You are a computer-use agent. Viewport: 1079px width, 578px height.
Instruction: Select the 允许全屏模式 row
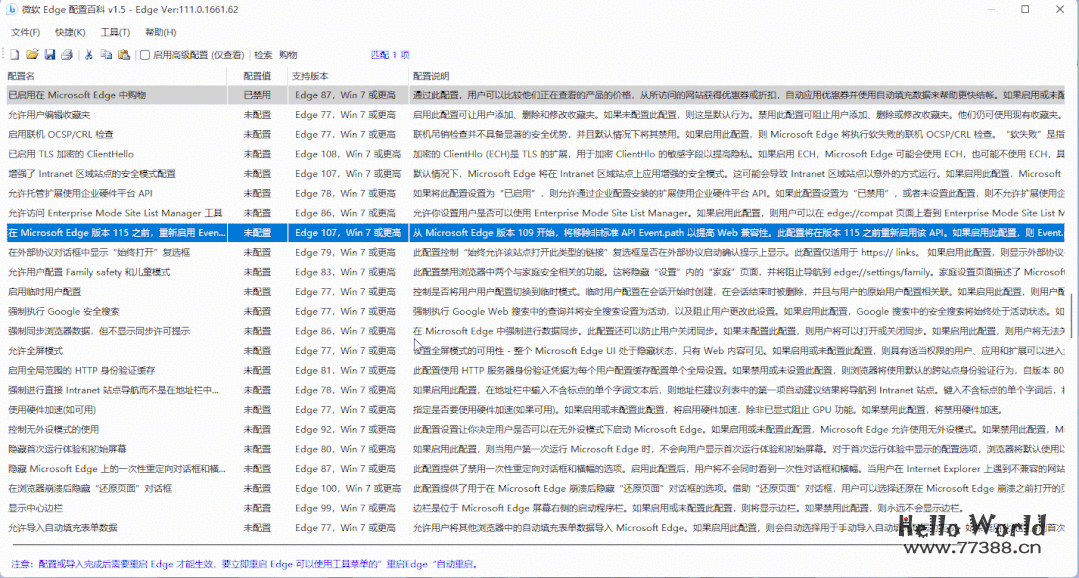36,351
